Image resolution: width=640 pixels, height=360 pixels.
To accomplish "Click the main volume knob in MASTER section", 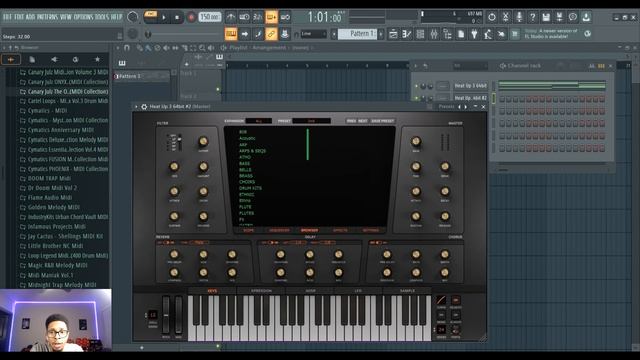I will point(416,141).
